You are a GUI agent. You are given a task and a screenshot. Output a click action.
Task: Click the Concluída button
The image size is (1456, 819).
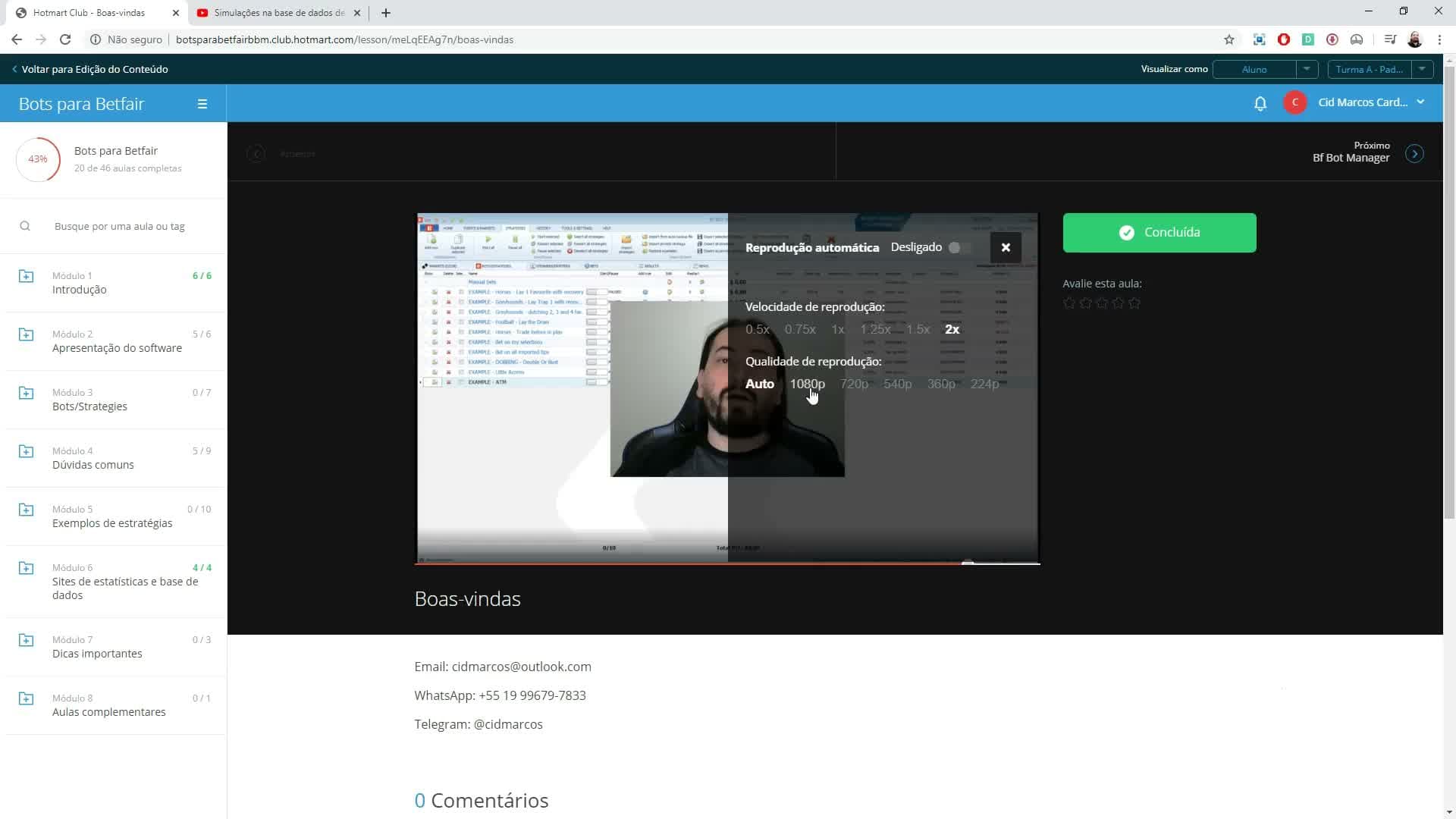(x=1159, y=233)
